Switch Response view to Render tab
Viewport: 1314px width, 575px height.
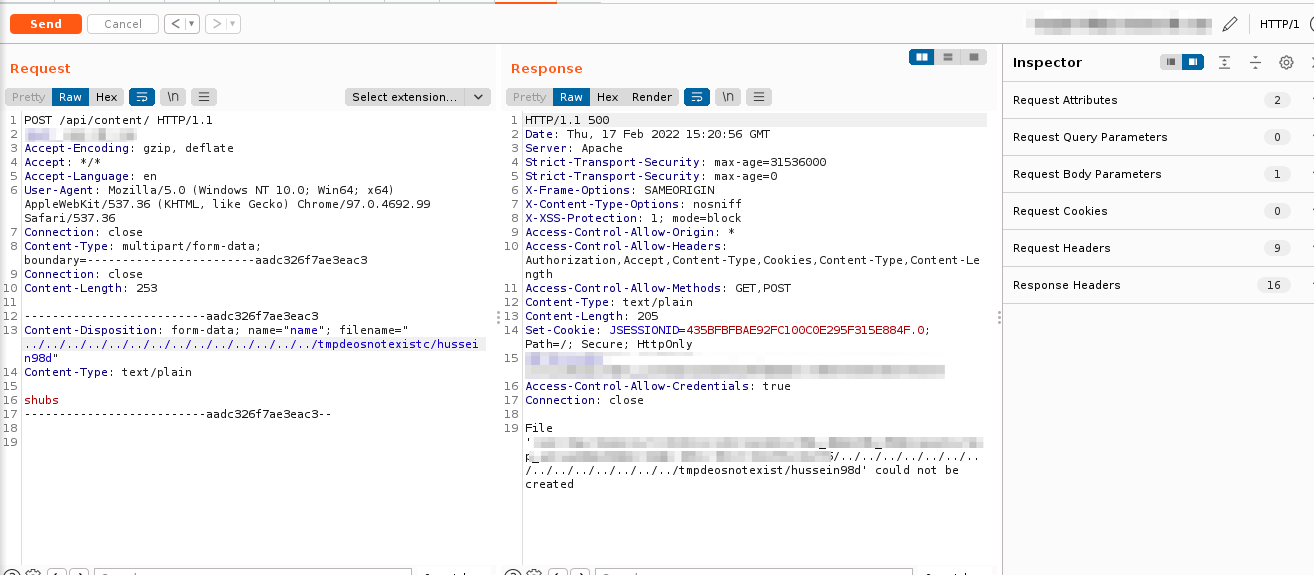point(652,97)
